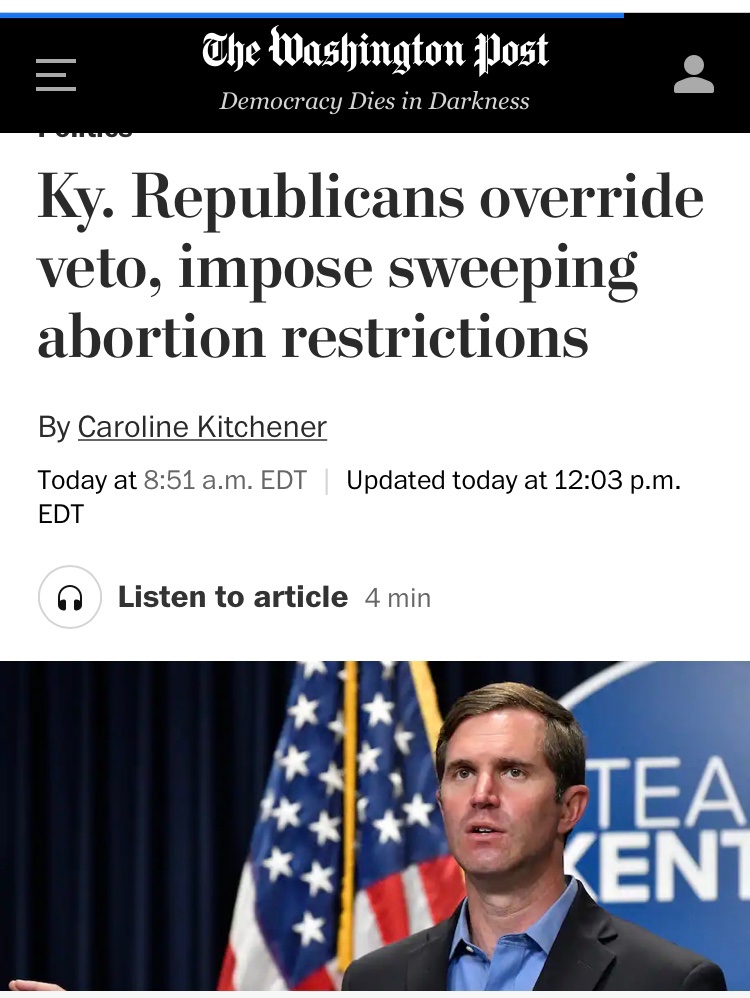The image size is (750, 998).
Task: Click the blue reading progress bar
Action: 310,15
